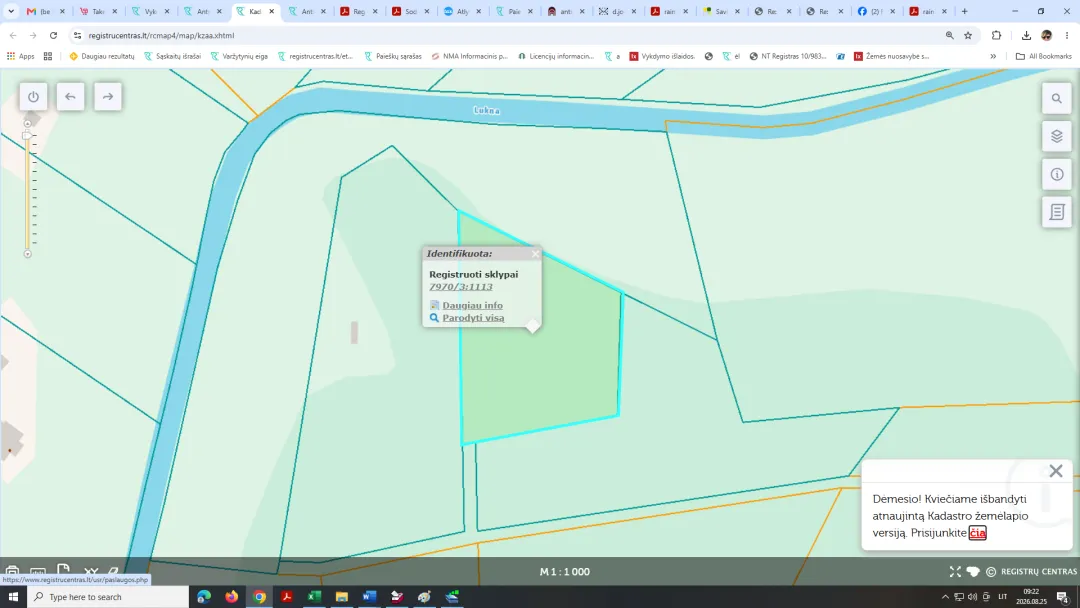Click the red čia link
1080x608 pixels.
[x=977, y=532]
